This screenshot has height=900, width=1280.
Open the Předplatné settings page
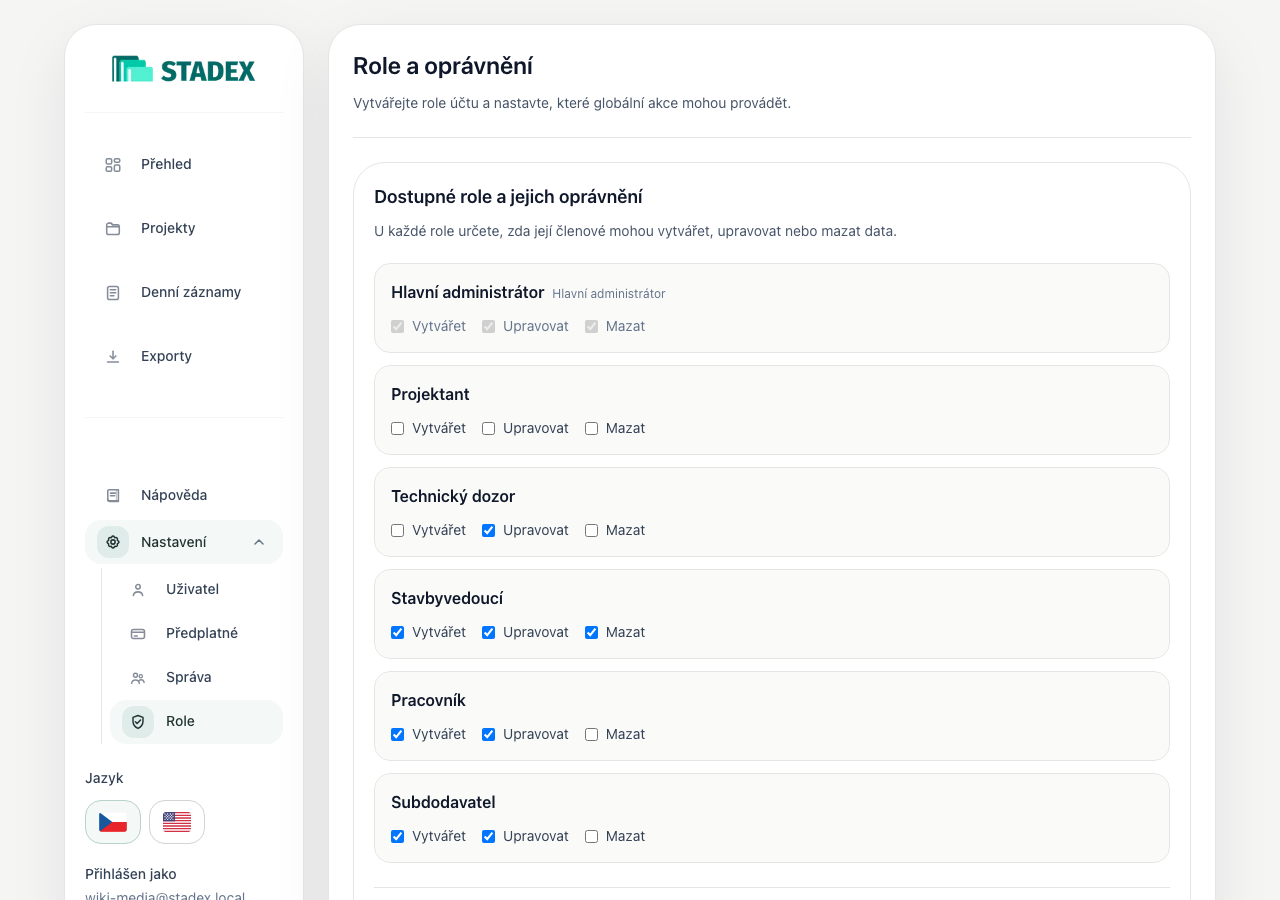point(196,634)
